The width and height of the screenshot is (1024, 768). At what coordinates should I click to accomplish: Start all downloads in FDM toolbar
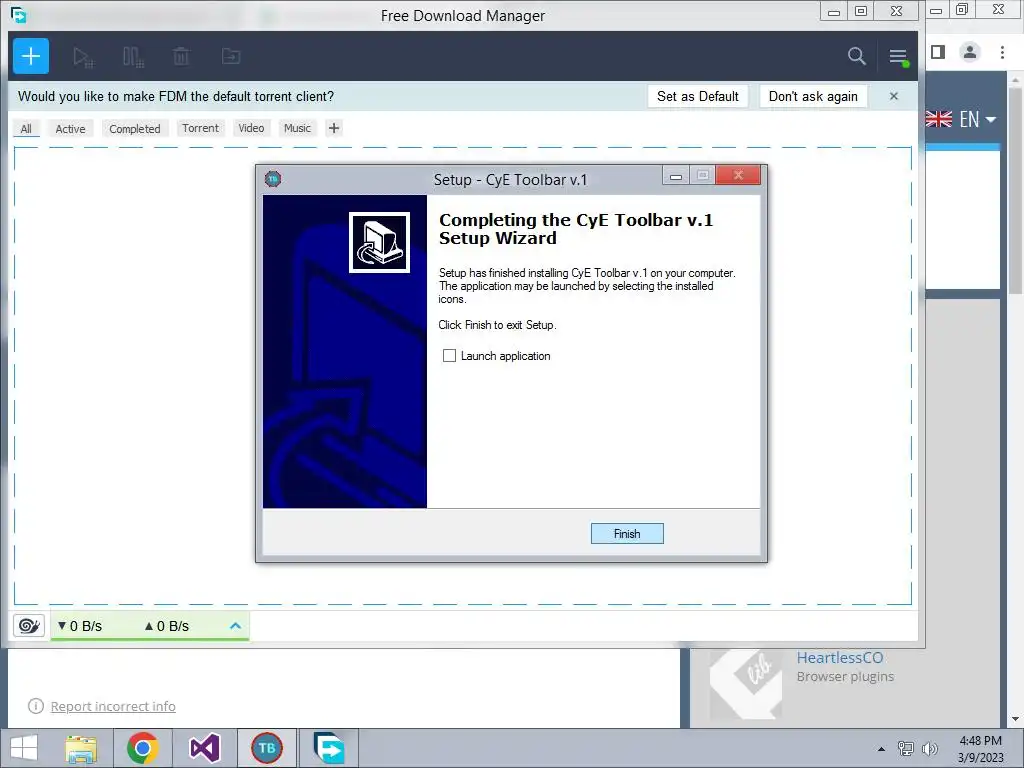tap(83, 57)
